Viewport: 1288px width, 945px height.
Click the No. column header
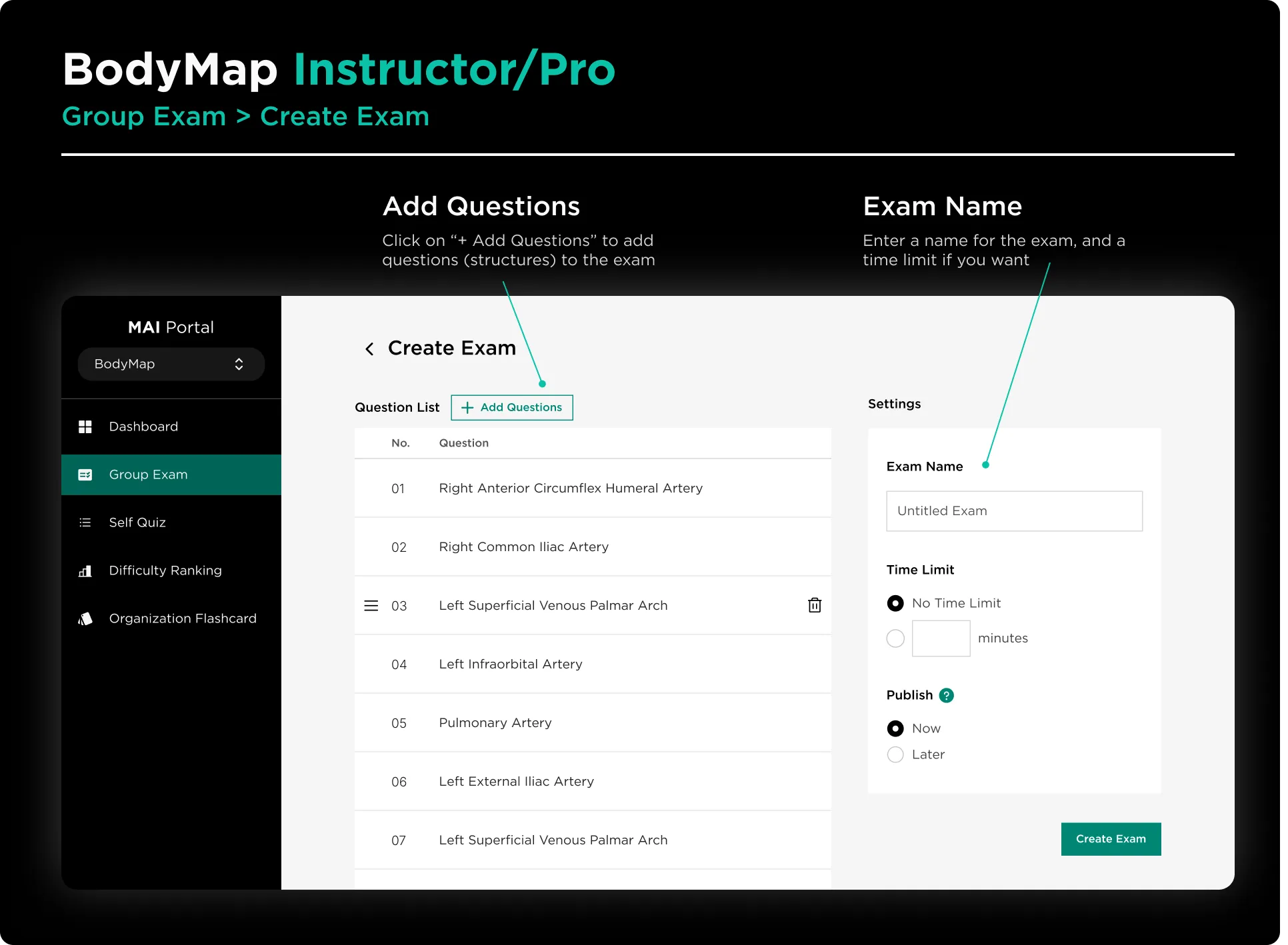coord(400,443)
